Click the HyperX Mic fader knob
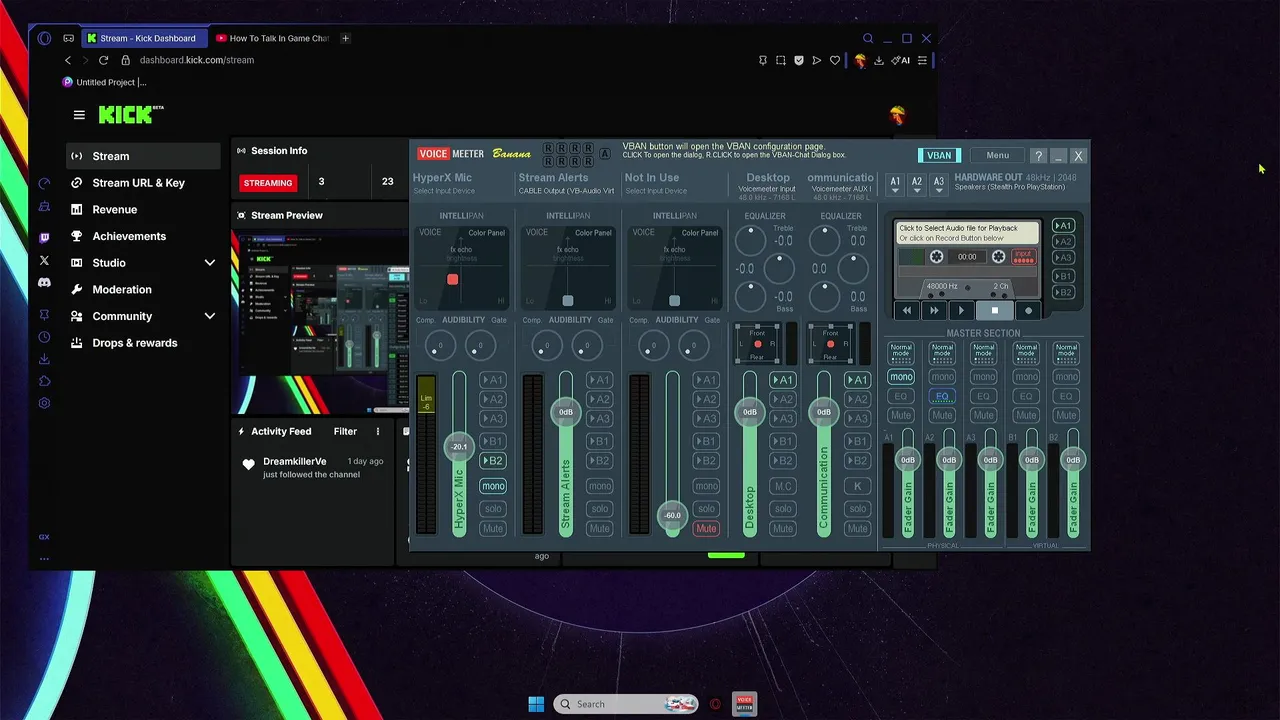 (459, 447)
